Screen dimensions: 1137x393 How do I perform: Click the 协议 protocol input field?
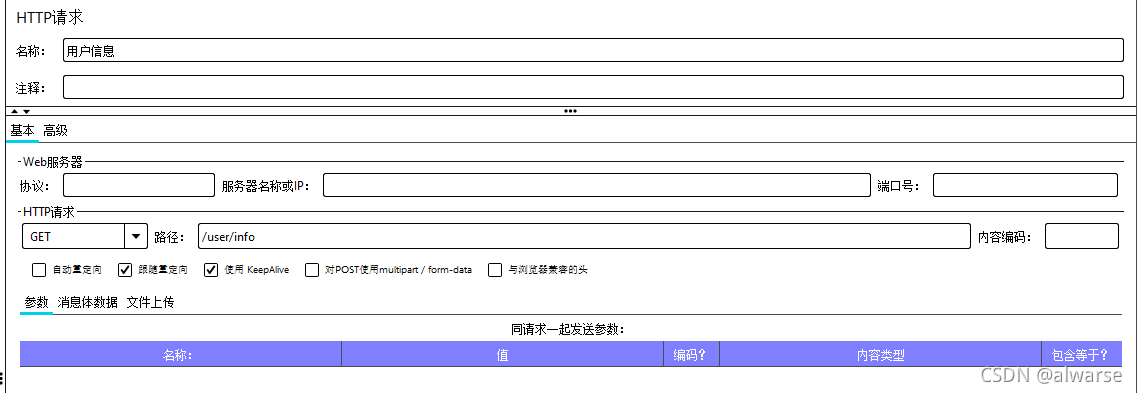coord(139,185)
